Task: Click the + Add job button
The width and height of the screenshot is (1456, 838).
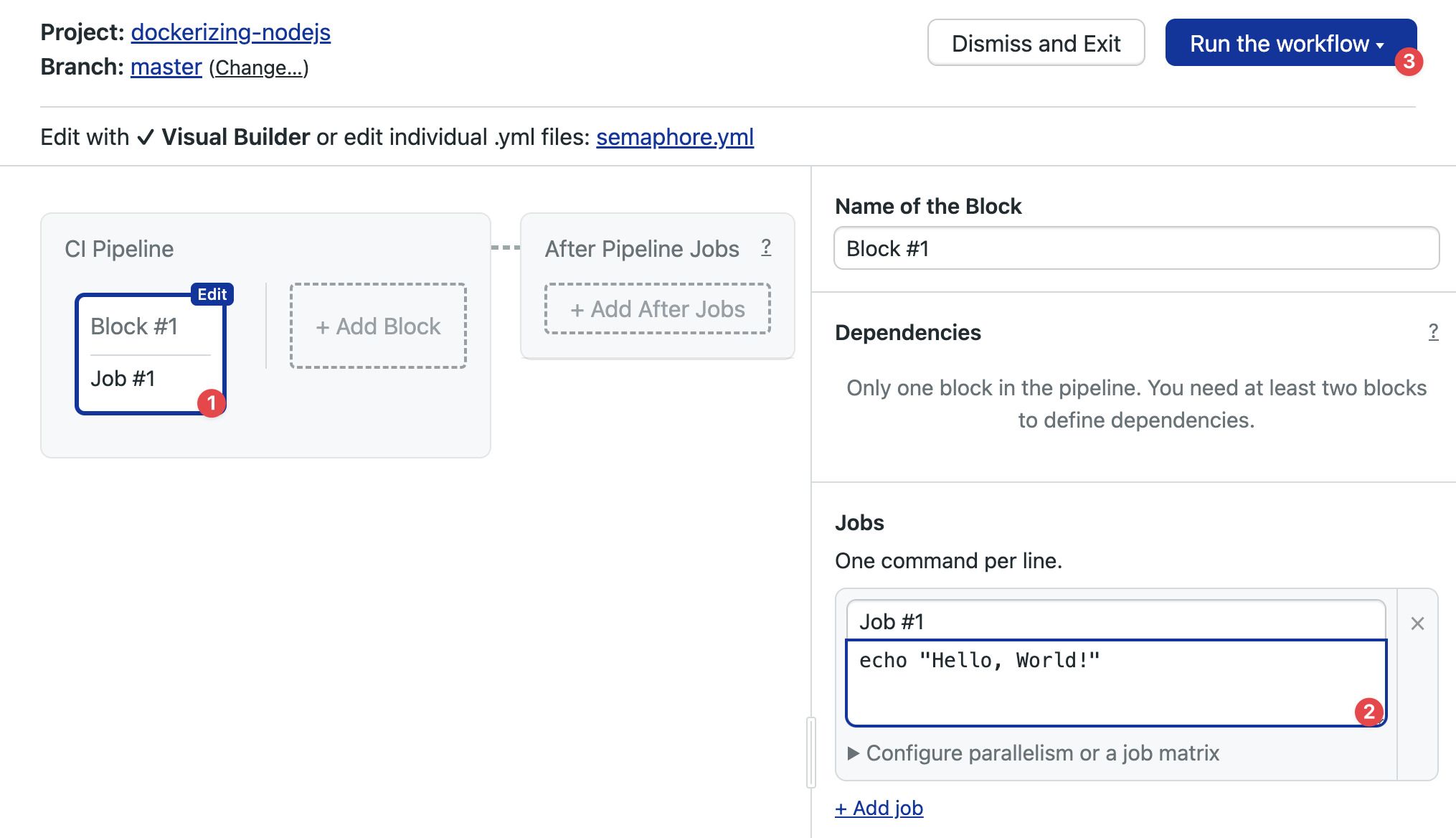Action: (x=878, y=807)
